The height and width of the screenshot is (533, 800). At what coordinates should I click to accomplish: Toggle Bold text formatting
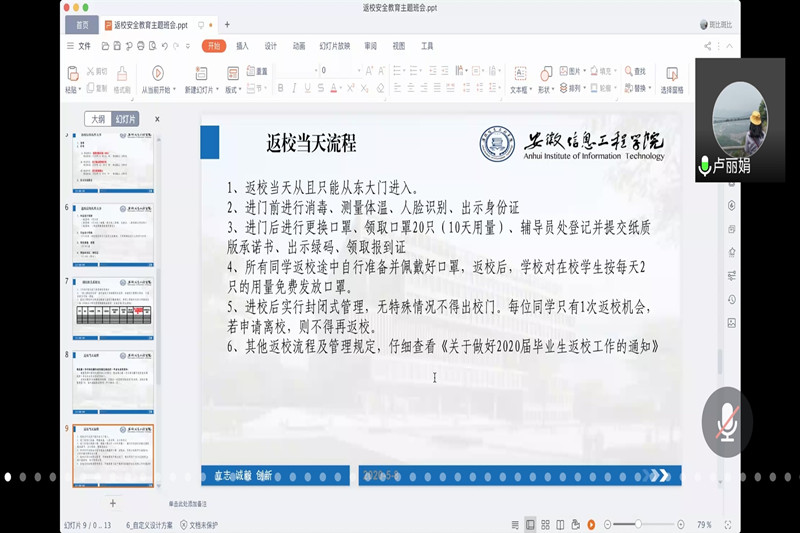(x=280, y=88)
